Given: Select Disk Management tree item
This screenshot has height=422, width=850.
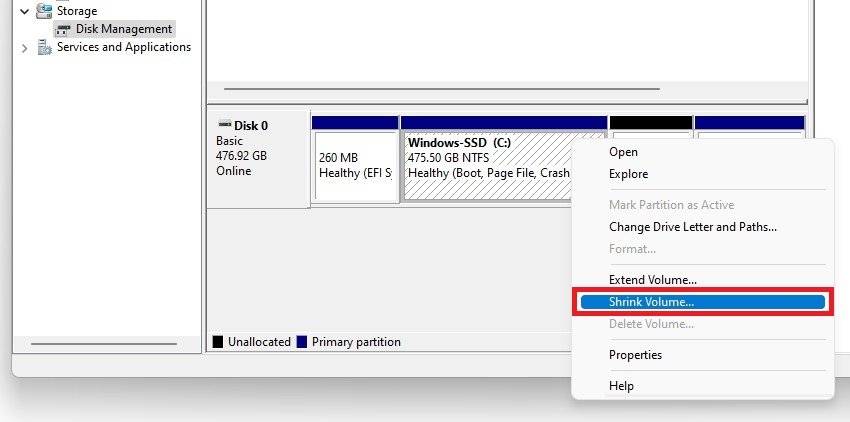Looking at the screenshot, I should [x=124, y=29].
